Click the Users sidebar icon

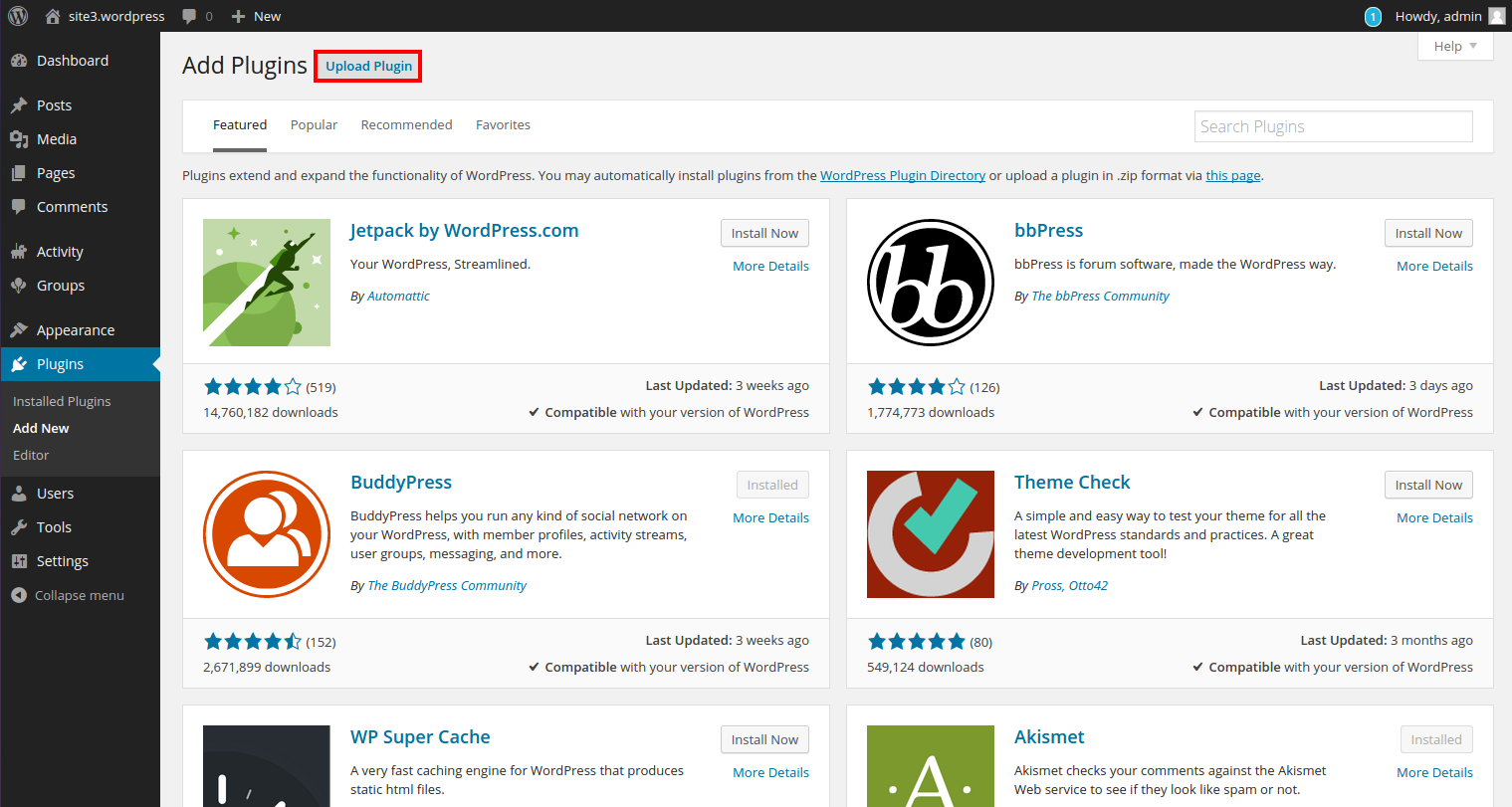tap(19, 494)
